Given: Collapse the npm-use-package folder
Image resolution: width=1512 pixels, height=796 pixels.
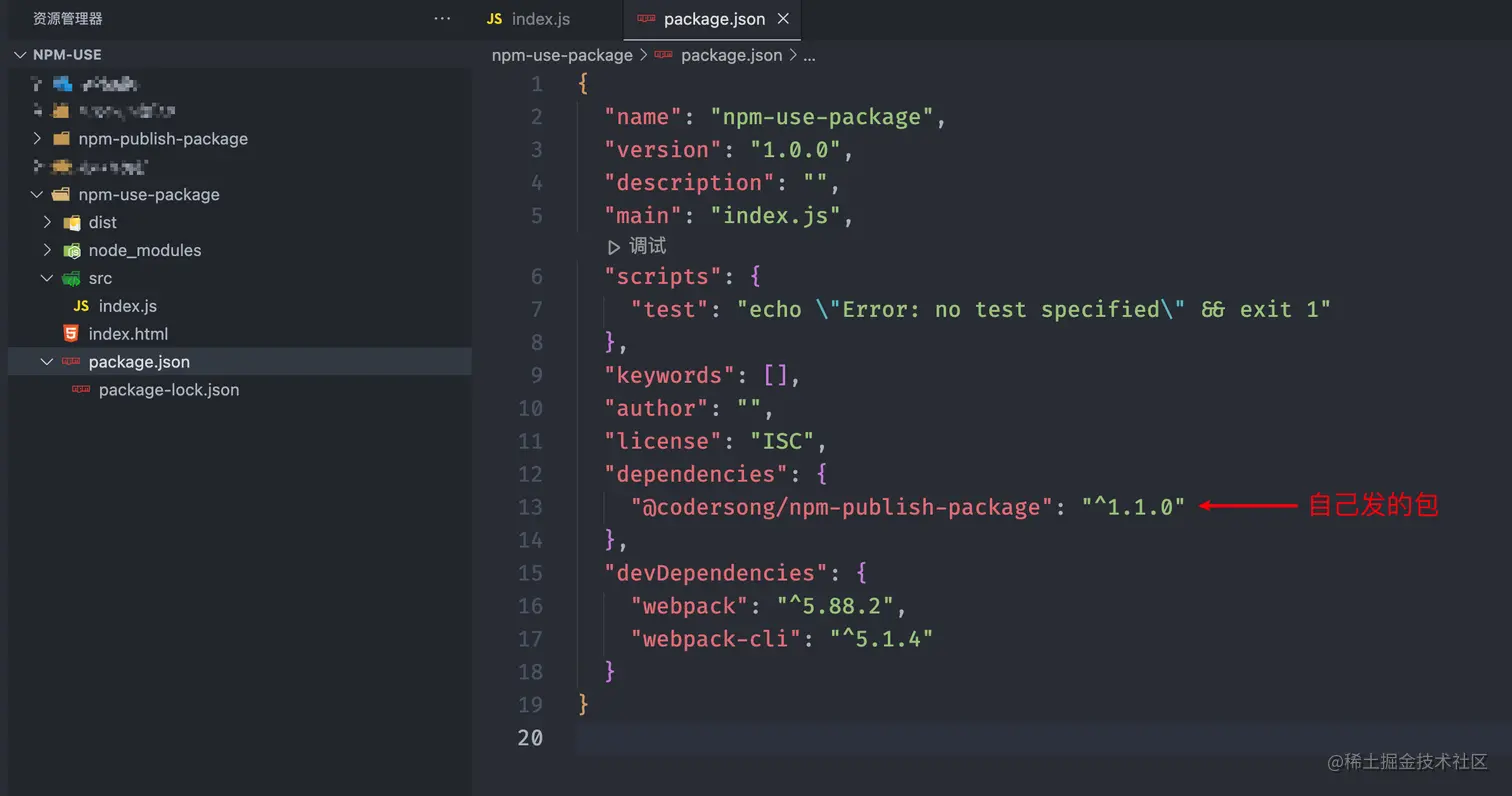Looking at the screenshot, I should coord(37,194).
